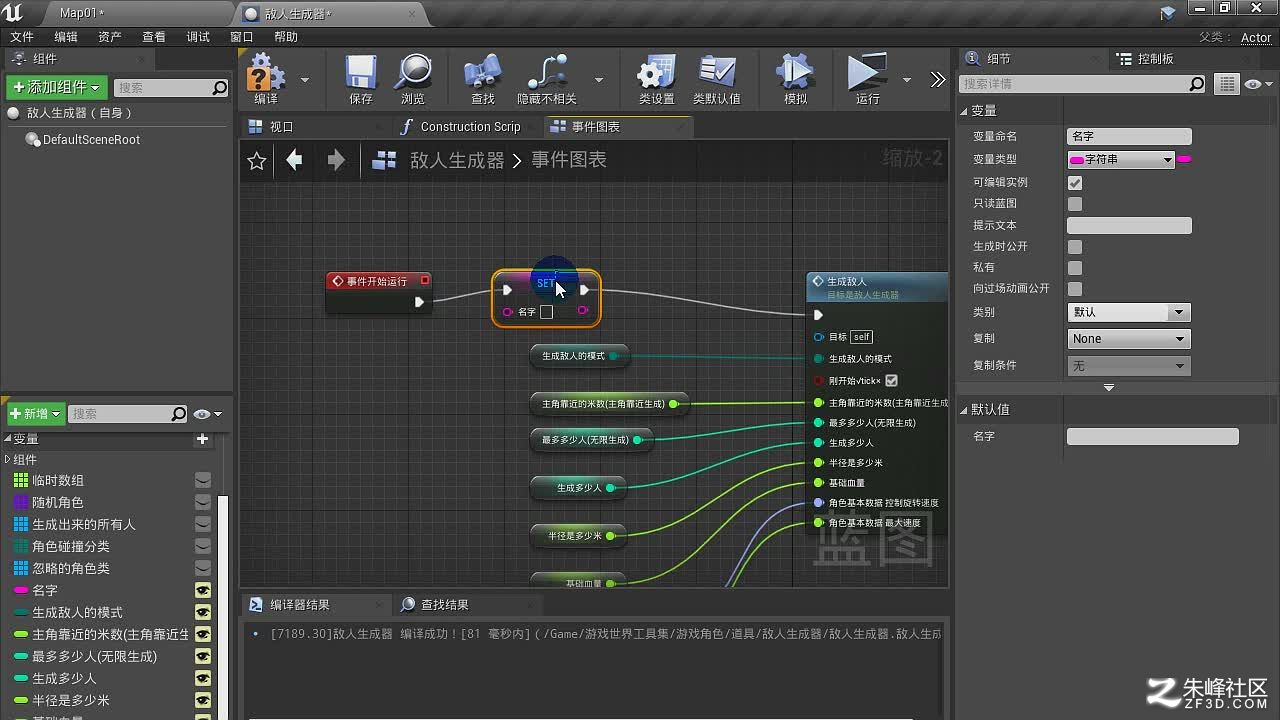This screenshot has width=1280, height=720.
Task: Compile the blueprint with 编译 icon
Action: point(266,78)
